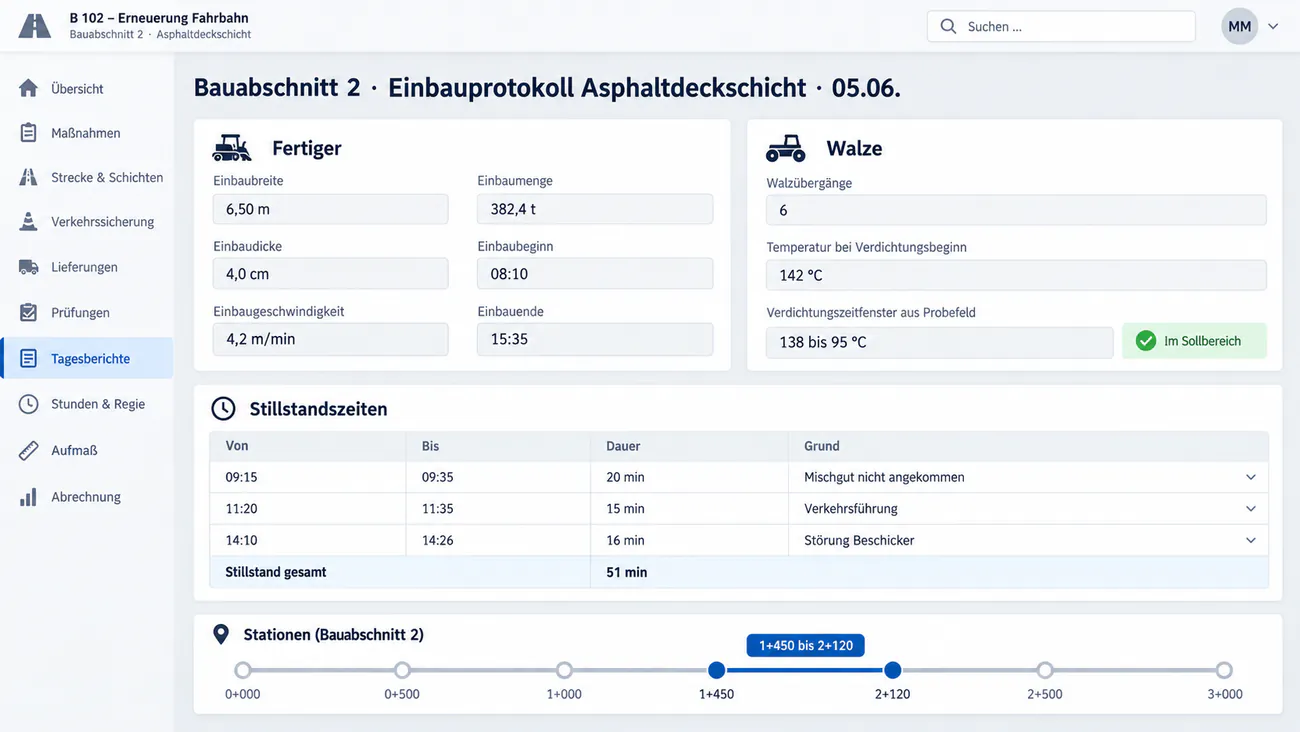Click the Stationen location pin icon
1300x732 pixels.
click(221, 634)
